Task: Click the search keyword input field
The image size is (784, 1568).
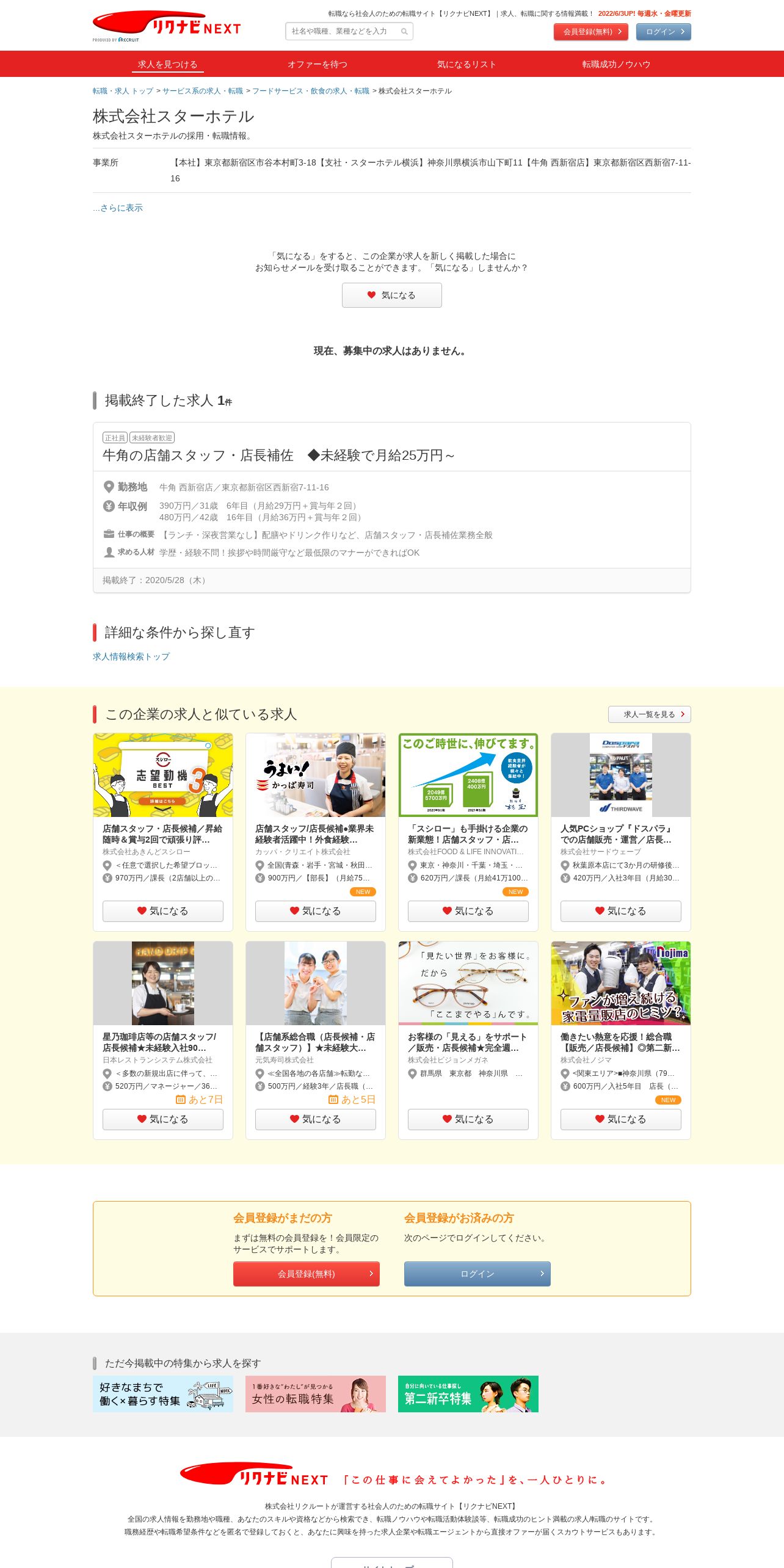Action: coord(349,31)
